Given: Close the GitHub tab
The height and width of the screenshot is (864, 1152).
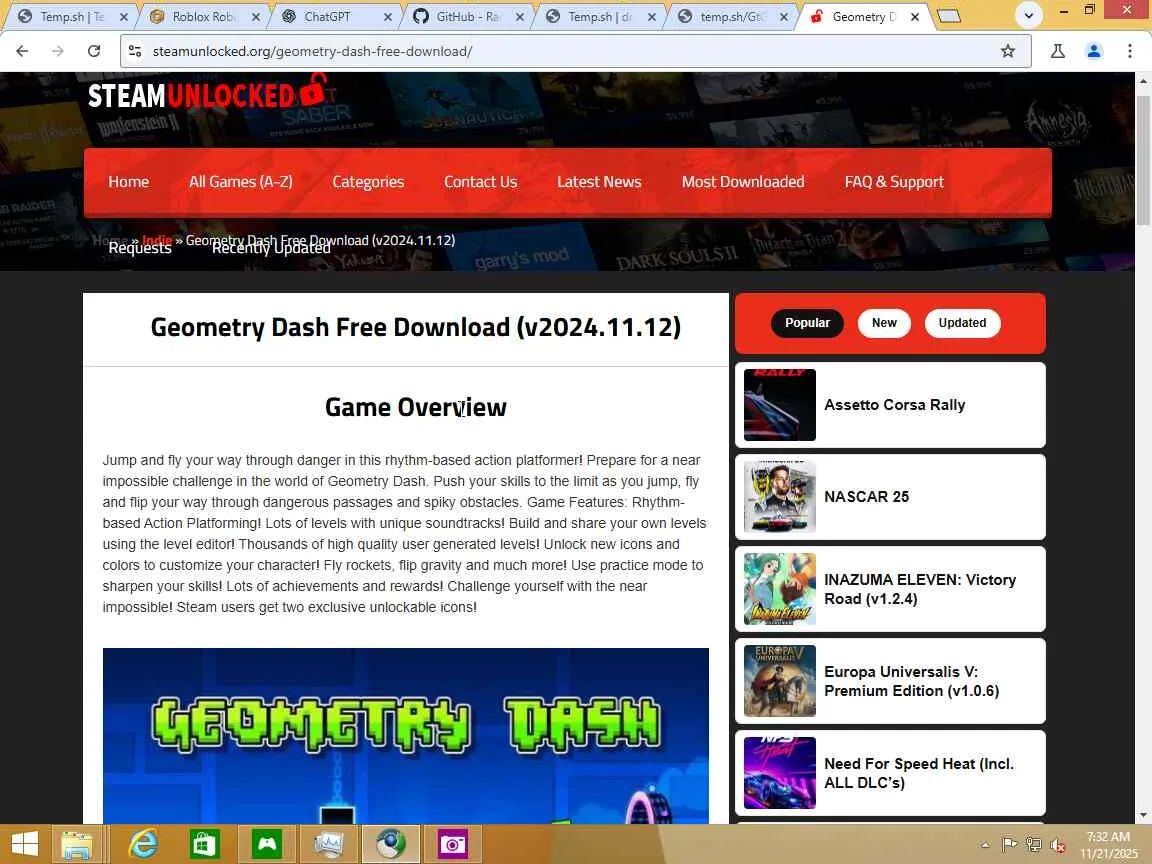Looking at the screenshot, I should pos(519,16).
